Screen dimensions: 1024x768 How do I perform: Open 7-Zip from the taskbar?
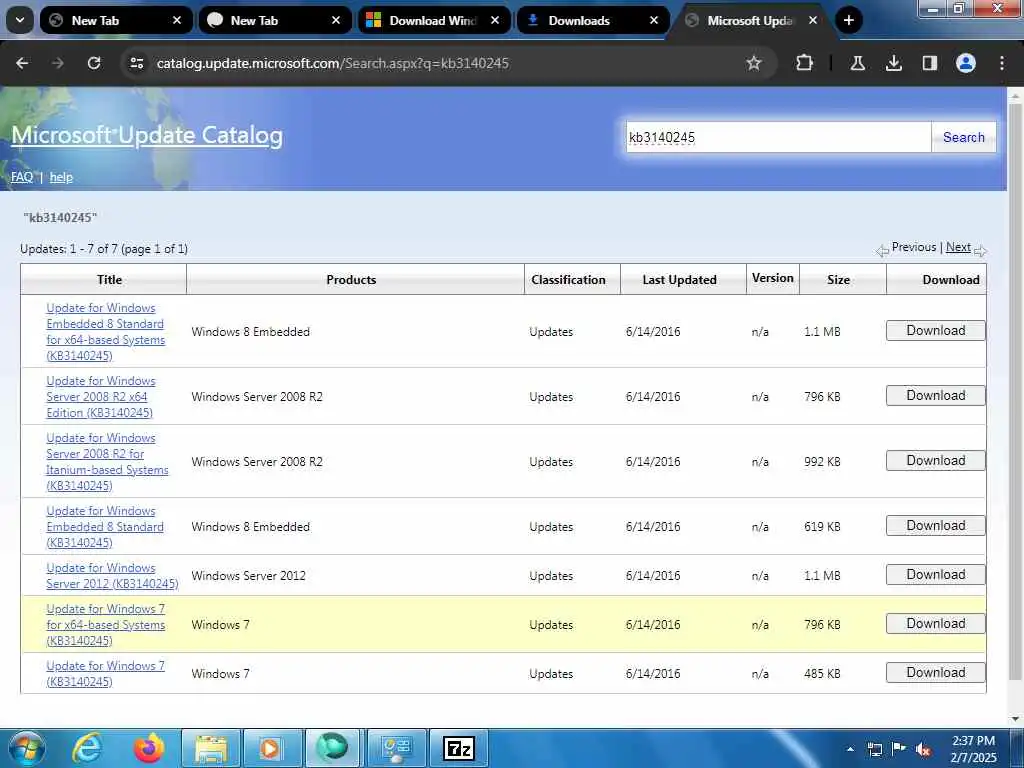[458, 748]
